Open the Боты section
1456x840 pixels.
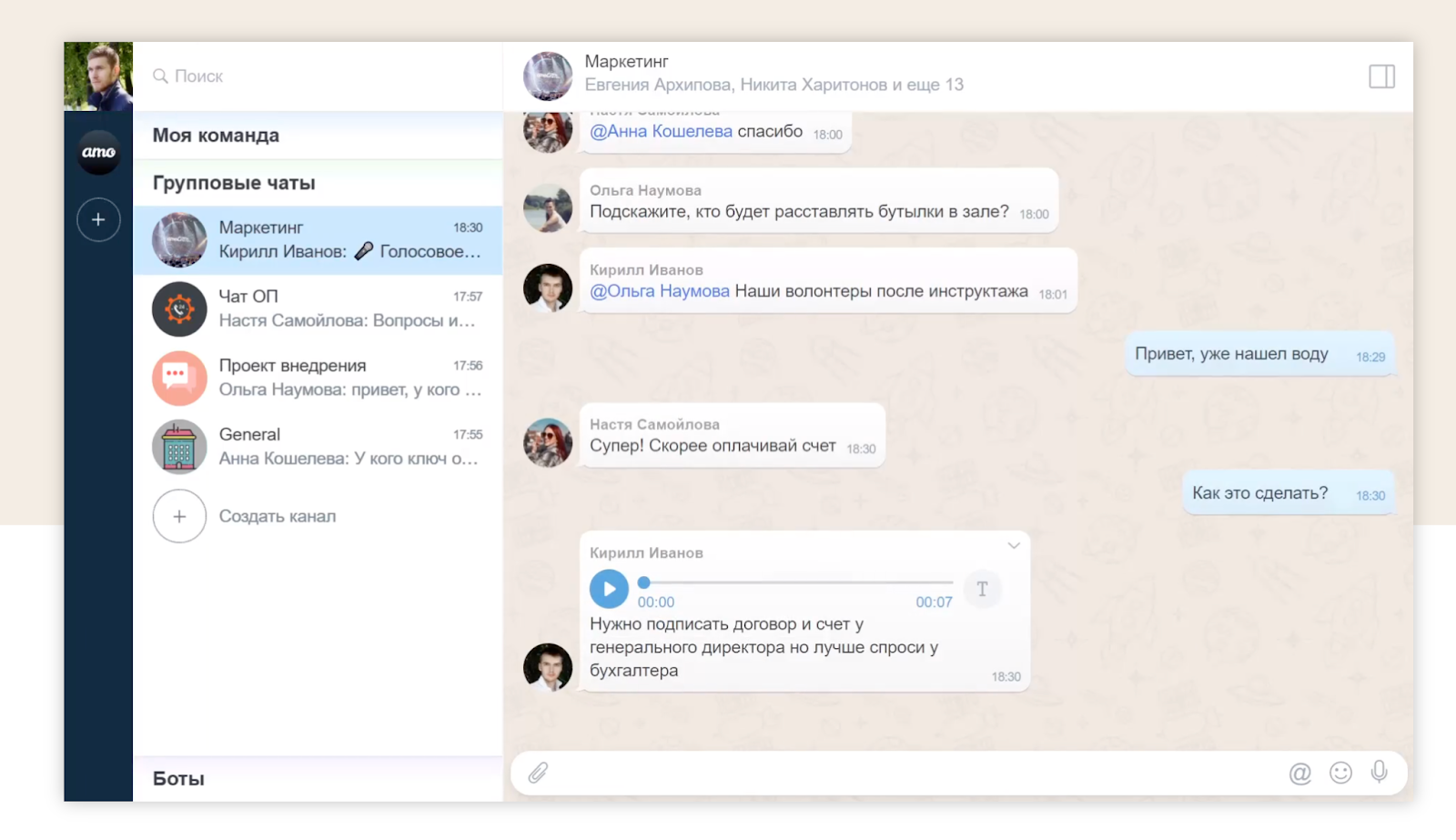click(x=179, y=778)
